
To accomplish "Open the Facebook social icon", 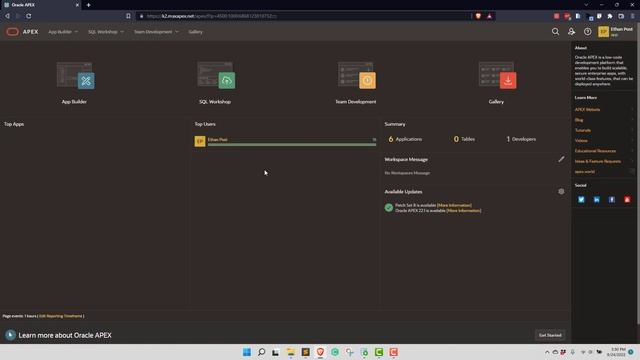I will coord(612,200).
